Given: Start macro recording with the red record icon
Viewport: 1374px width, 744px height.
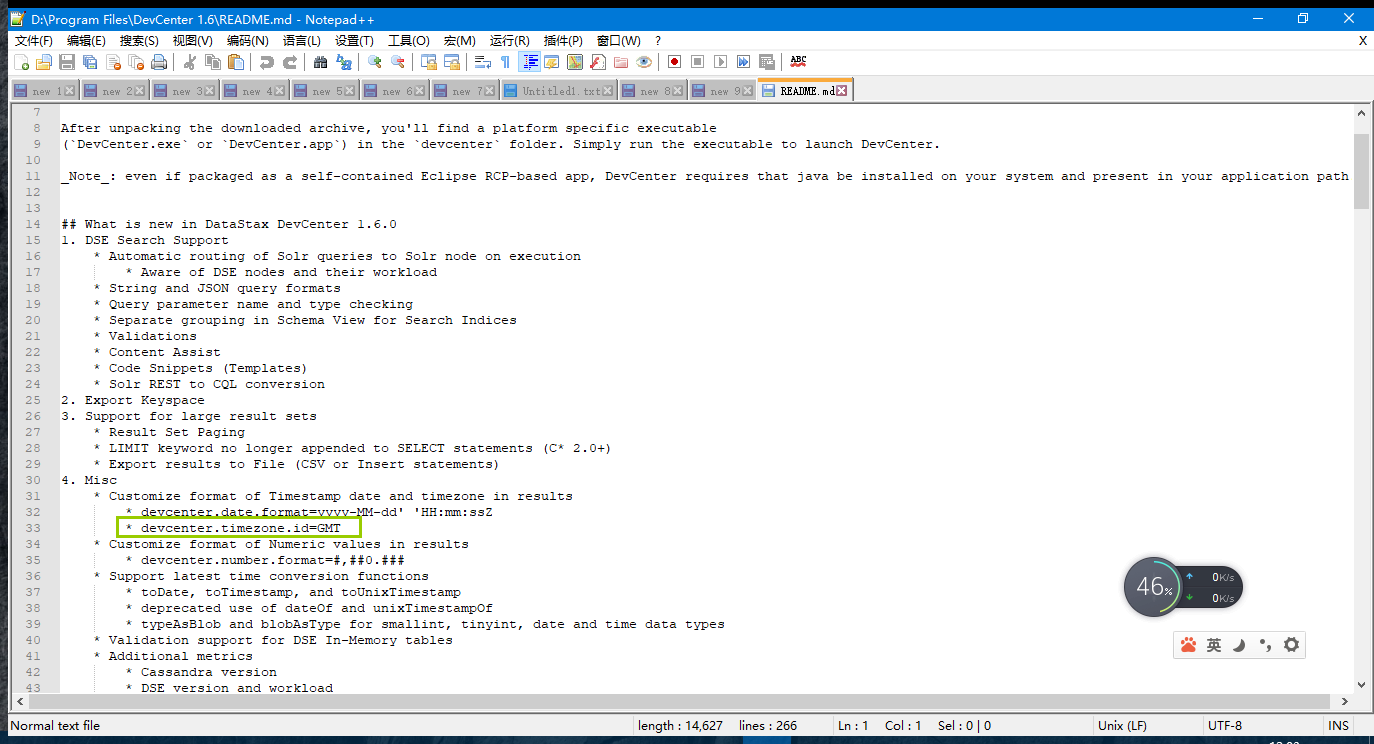Looking at the screenshot, I should [x=675, y=62].
